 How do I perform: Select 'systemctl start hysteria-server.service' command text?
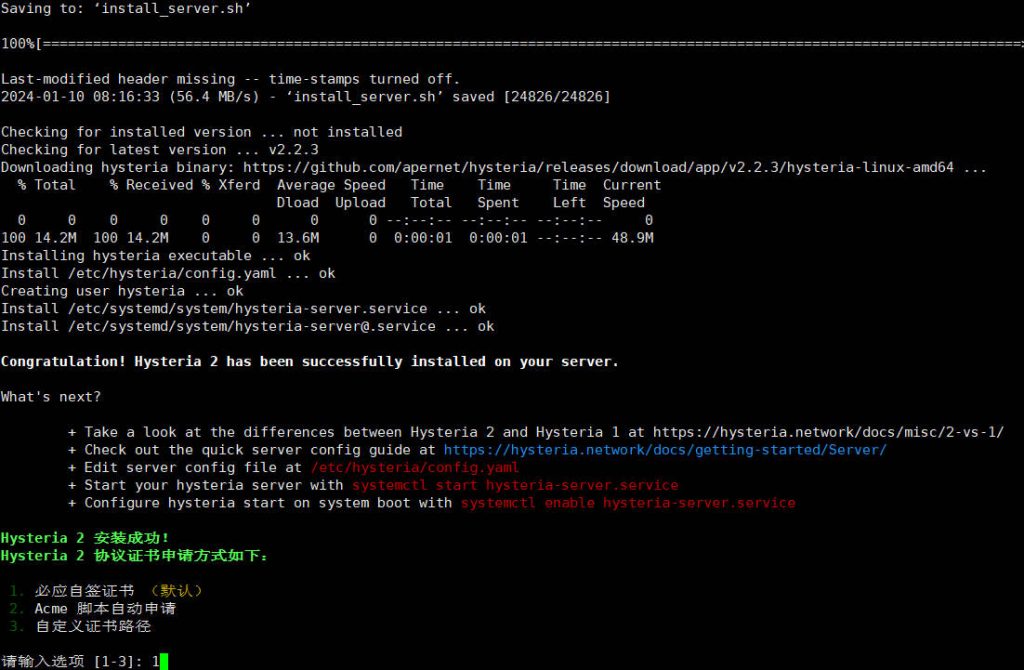point(515,485)
